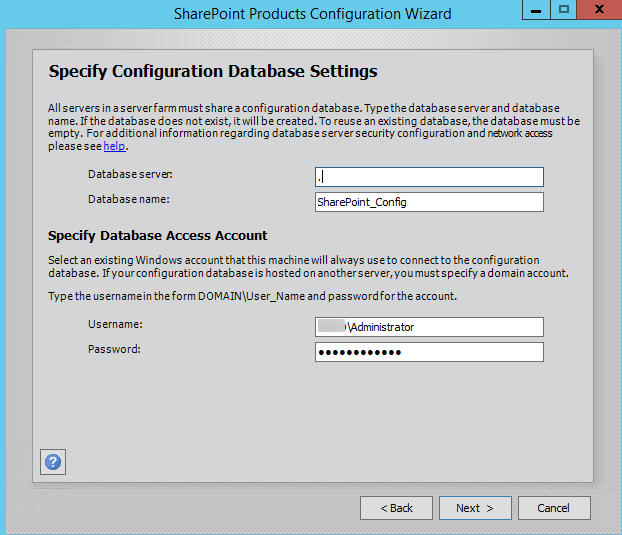Click the 'Password:' label
The height and width of the screenshot is (535, 622).
pyautogui.click(x=114, y=349)
